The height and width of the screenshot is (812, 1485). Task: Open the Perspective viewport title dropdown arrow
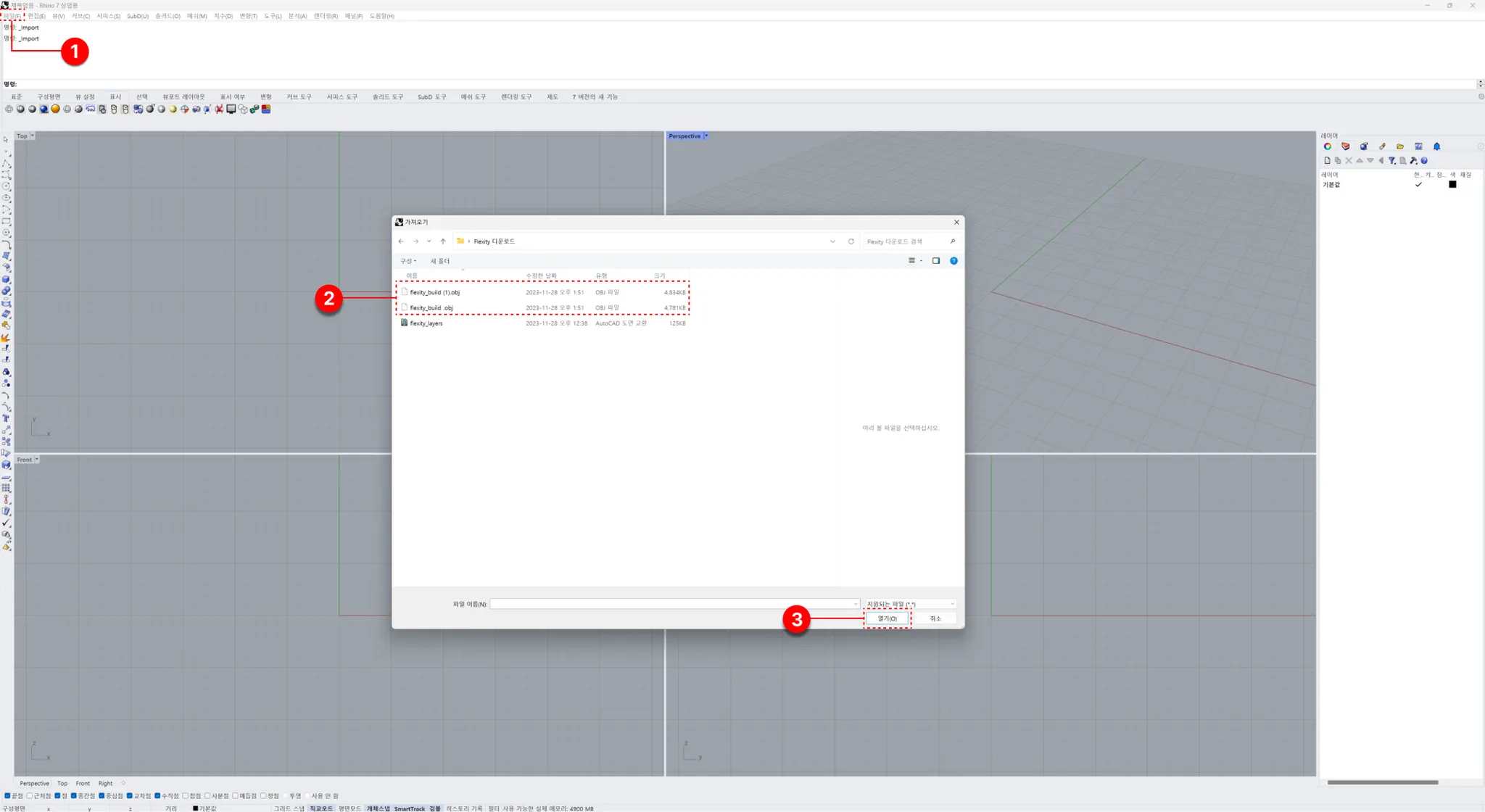tap(706, 136)
